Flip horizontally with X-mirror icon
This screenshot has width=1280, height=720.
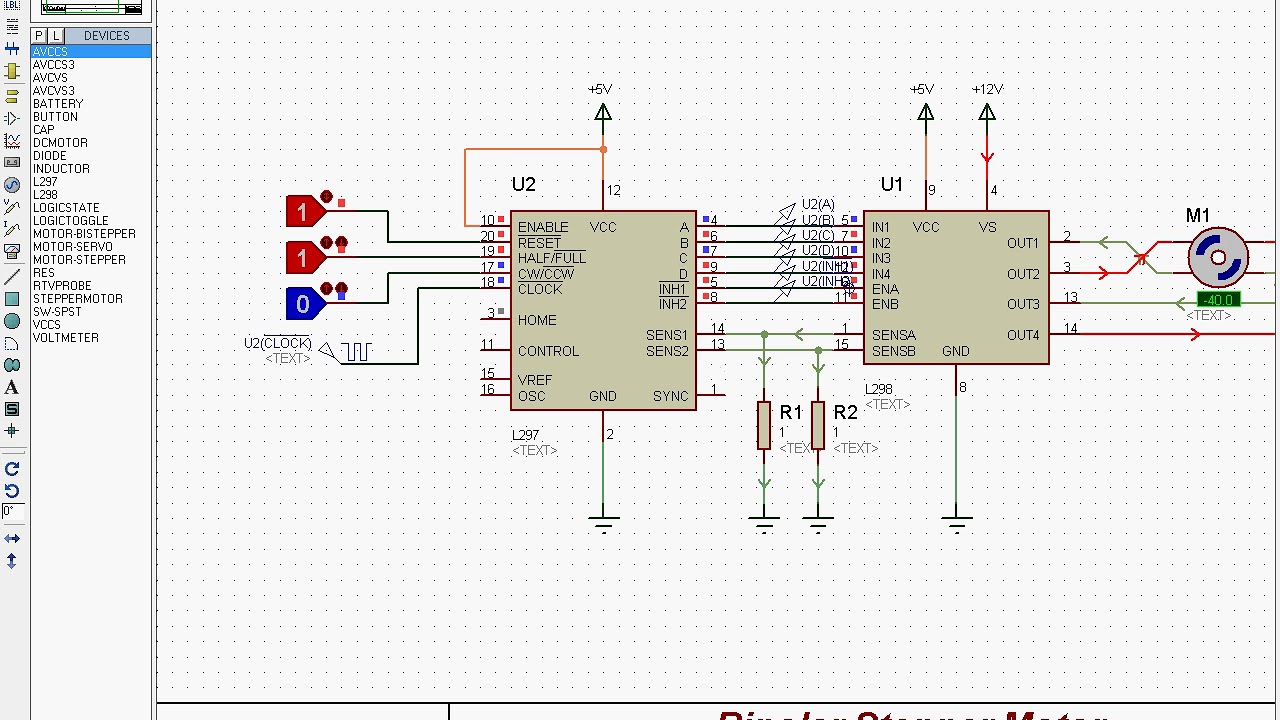(12, 539)
